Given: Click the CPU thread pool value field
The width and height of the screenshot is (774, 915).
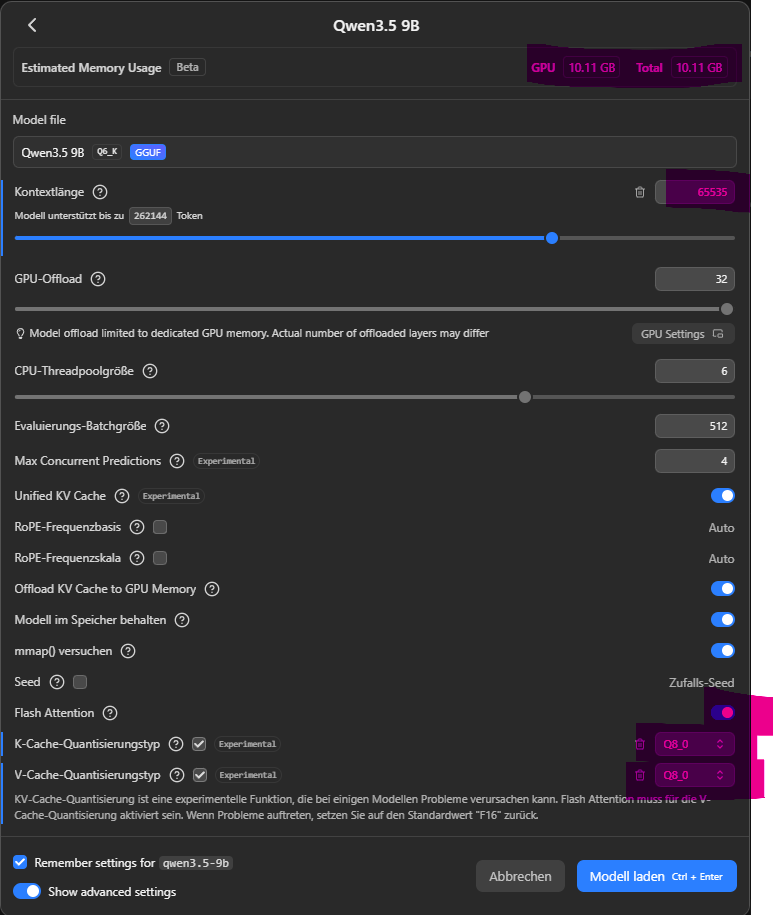Looking at the screenshot, I should click(x=695, y=371).
